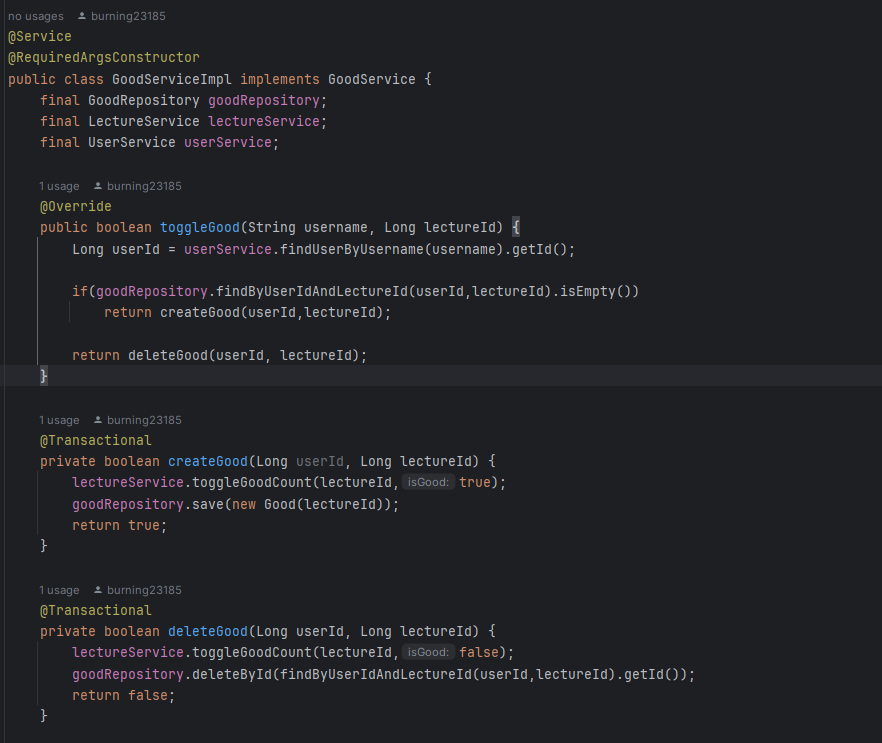Click the author person icon above createGood
Screen dimensions: 882x743
click(x=98, y=420)
